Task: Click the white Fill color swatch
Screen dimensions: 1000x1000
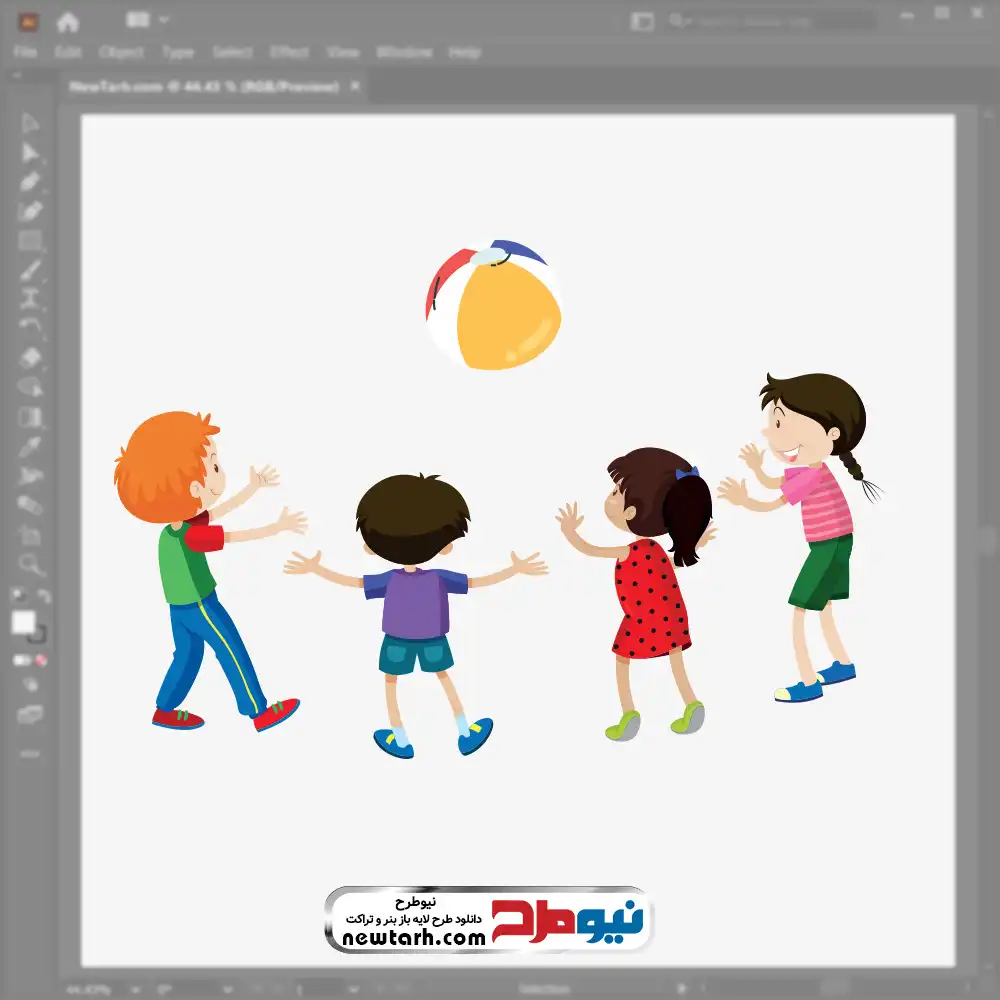Action: (x=24, y=623)
